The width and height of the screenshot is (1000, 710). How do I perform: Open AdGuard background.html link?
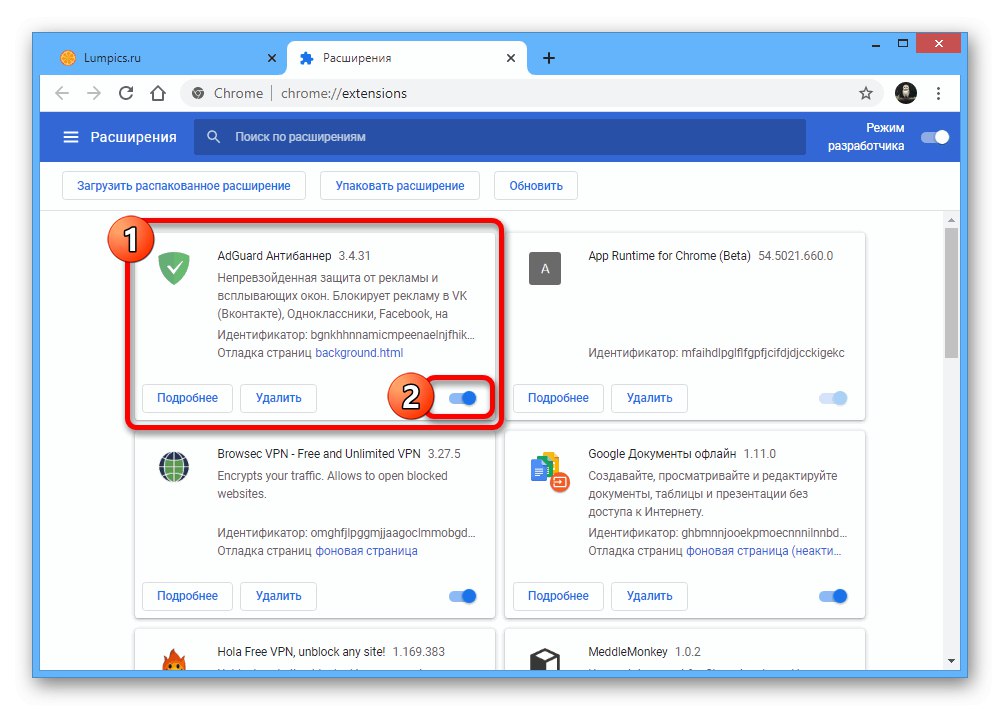pos(359,353)
